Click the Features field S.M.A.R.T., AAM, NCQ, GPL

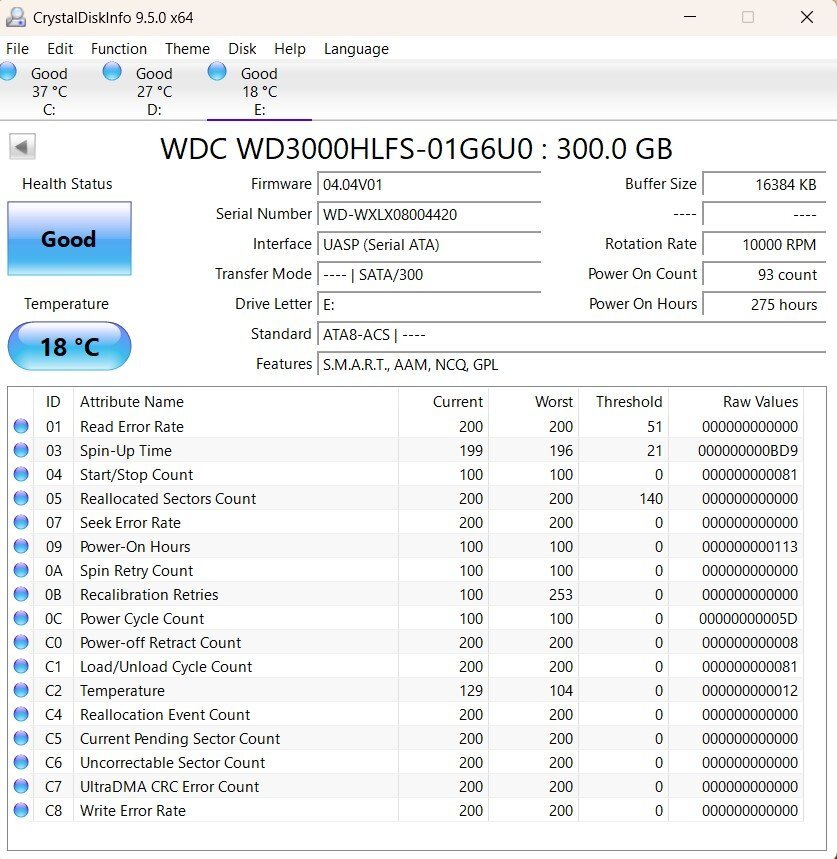571,364
